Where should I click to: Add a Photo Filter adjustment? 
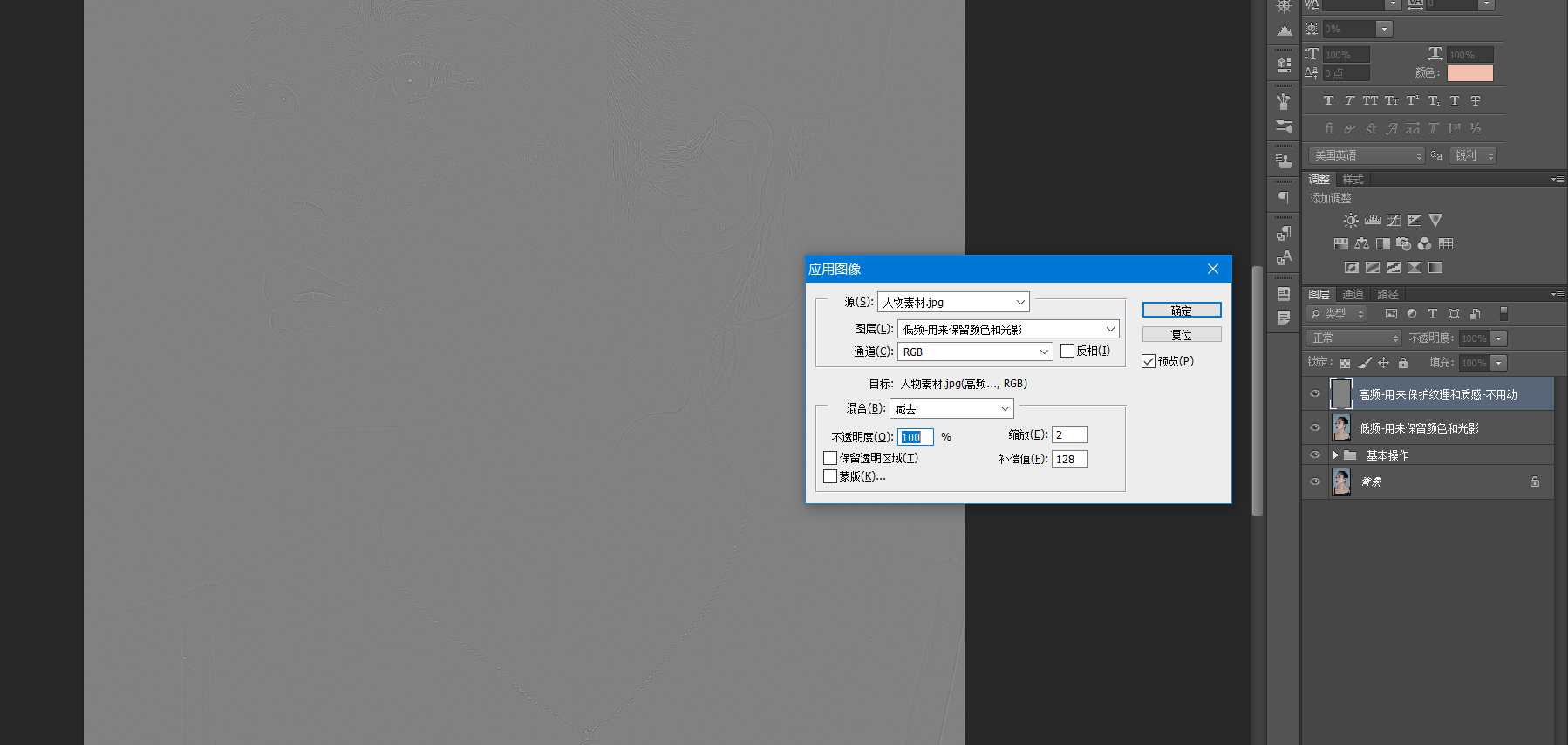[x=1404, y=243]
